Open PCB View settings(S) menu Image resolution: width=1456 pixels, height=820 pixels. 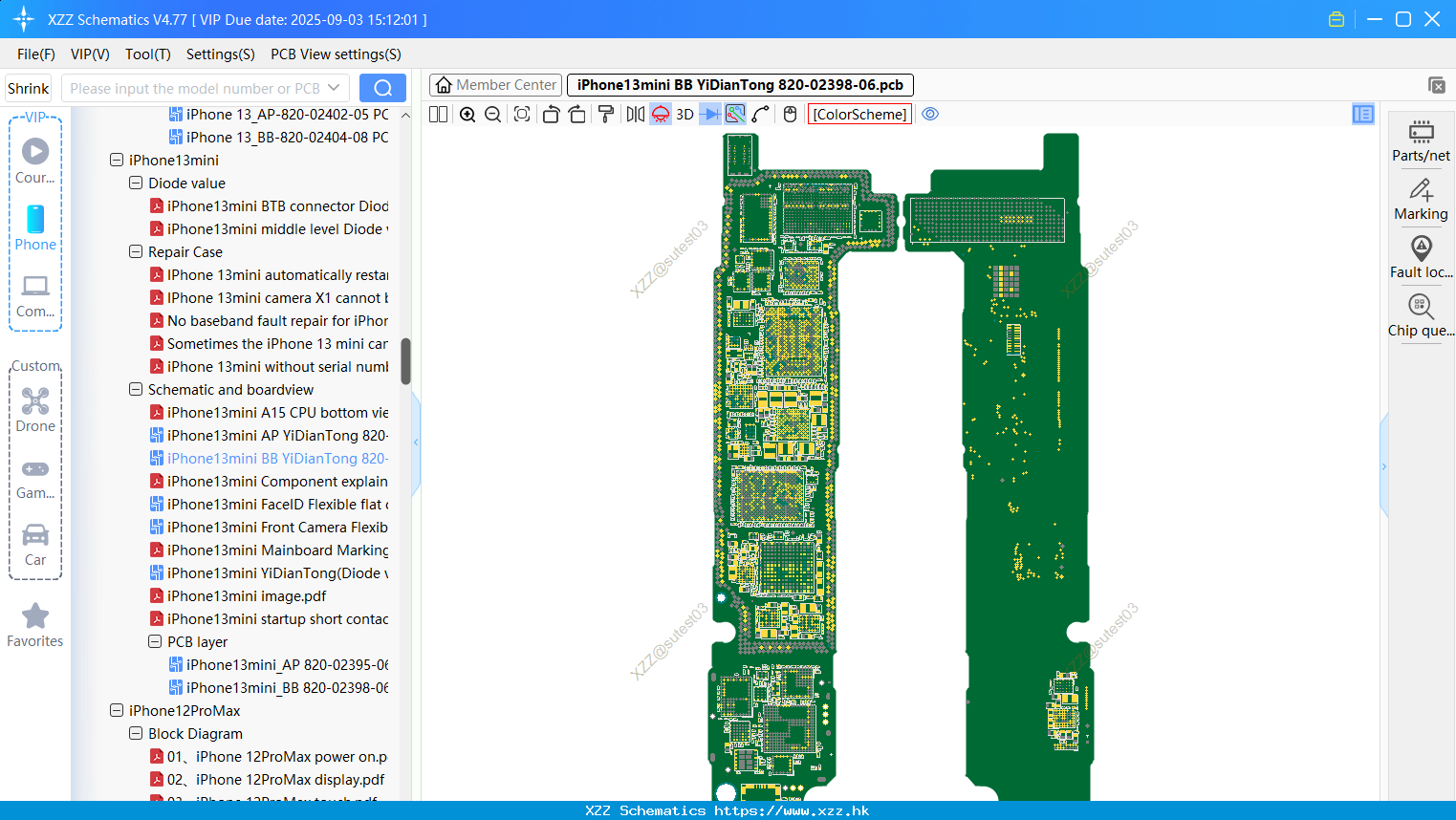[336, 54]
